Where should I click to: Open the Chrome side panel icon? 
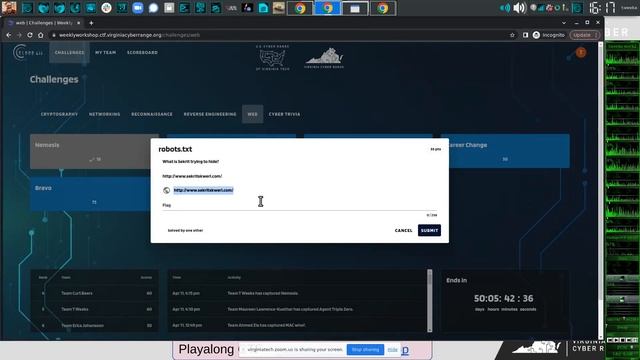point(525,35)
